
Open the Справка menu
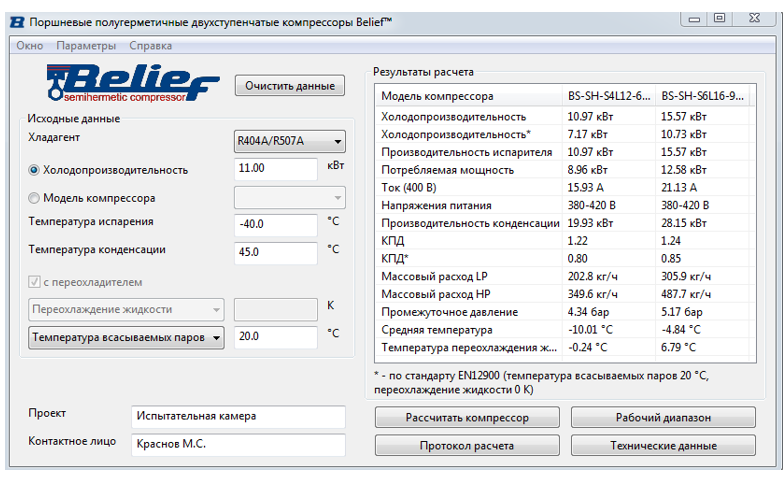[x=150, y=45]
